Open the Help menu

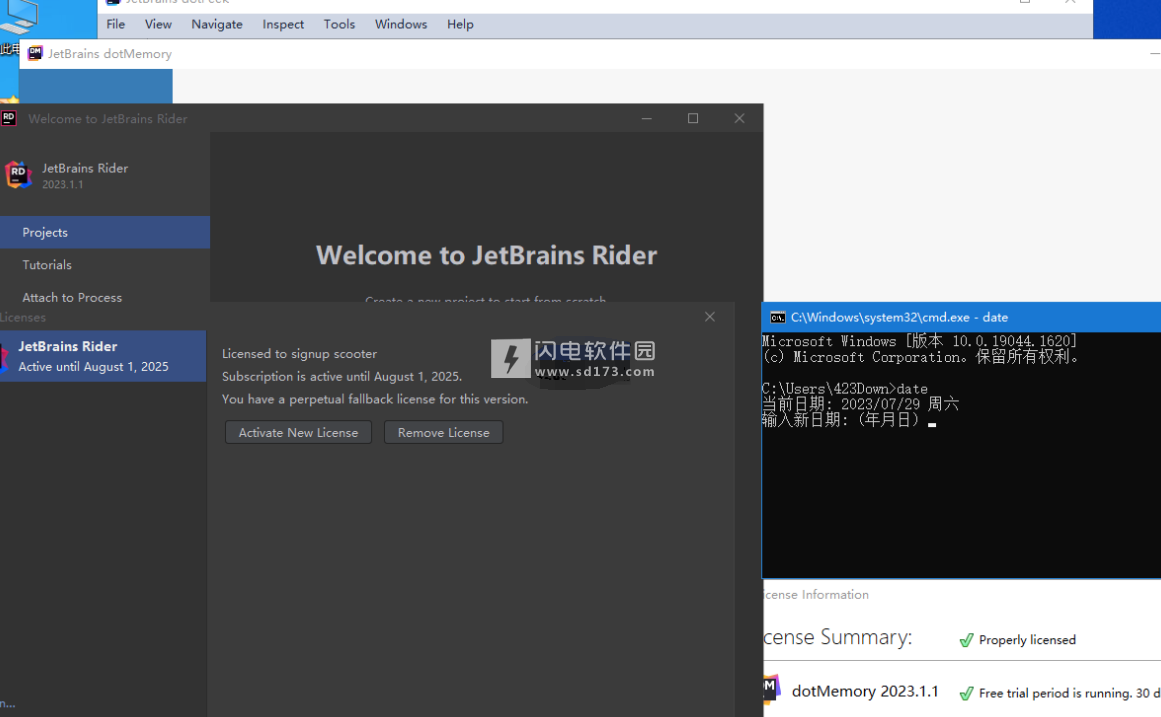(460, 24)
